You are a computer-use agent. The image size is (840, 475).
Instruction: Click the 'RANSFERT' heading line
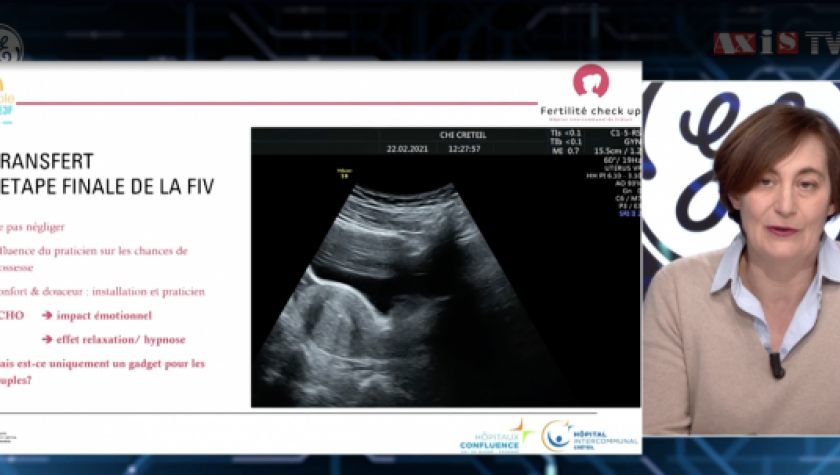[47, 161]
